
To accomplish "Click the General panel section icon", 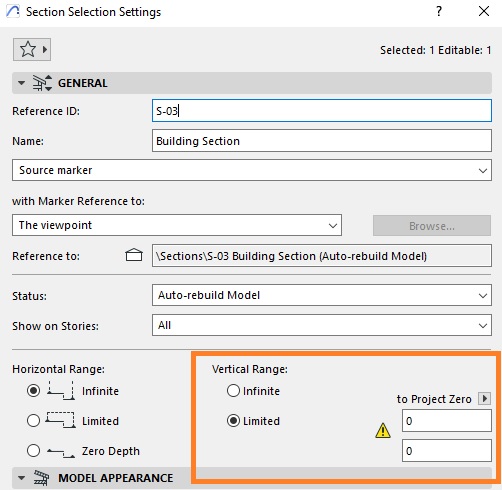I will (x=42, y=83).
